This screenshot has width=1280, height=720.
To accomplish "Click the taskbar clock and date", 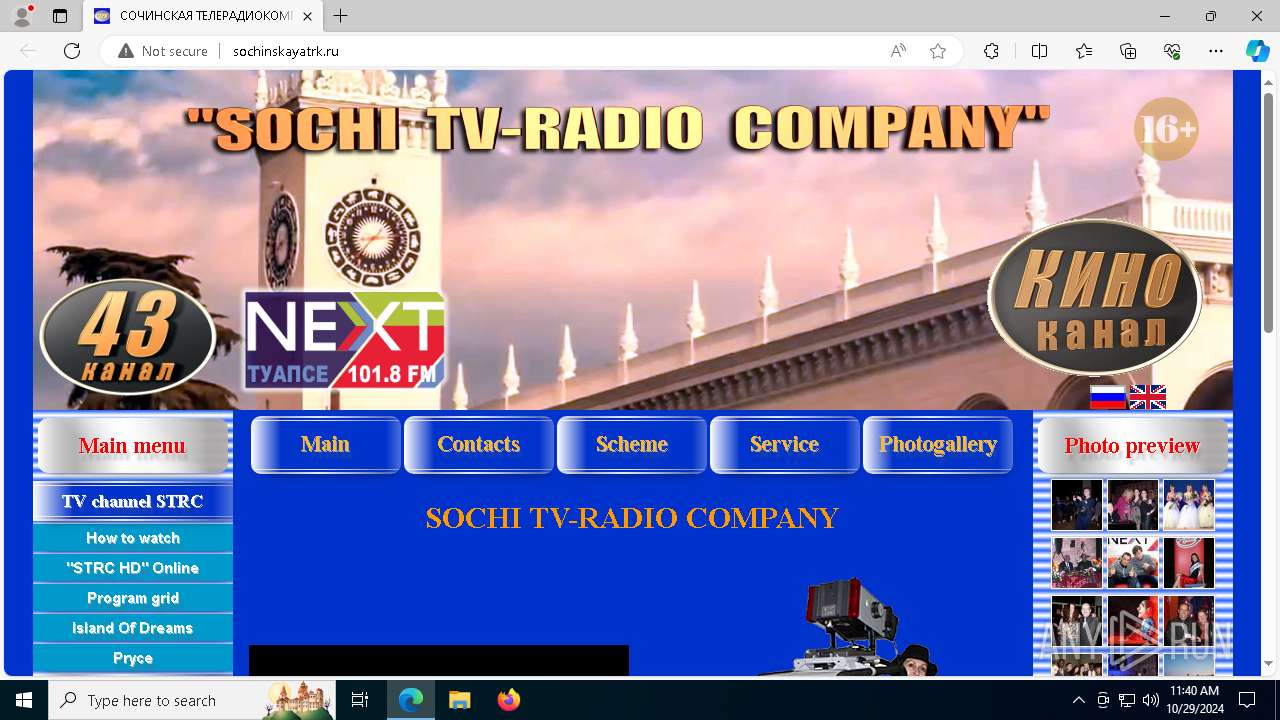I will pos(1194,700).
